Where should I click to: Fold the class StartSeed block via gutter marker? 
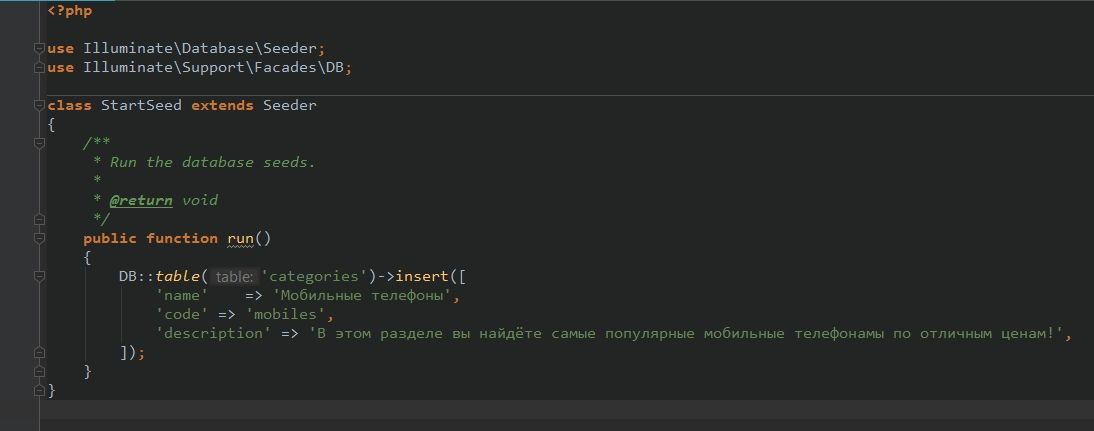(39, 105)
